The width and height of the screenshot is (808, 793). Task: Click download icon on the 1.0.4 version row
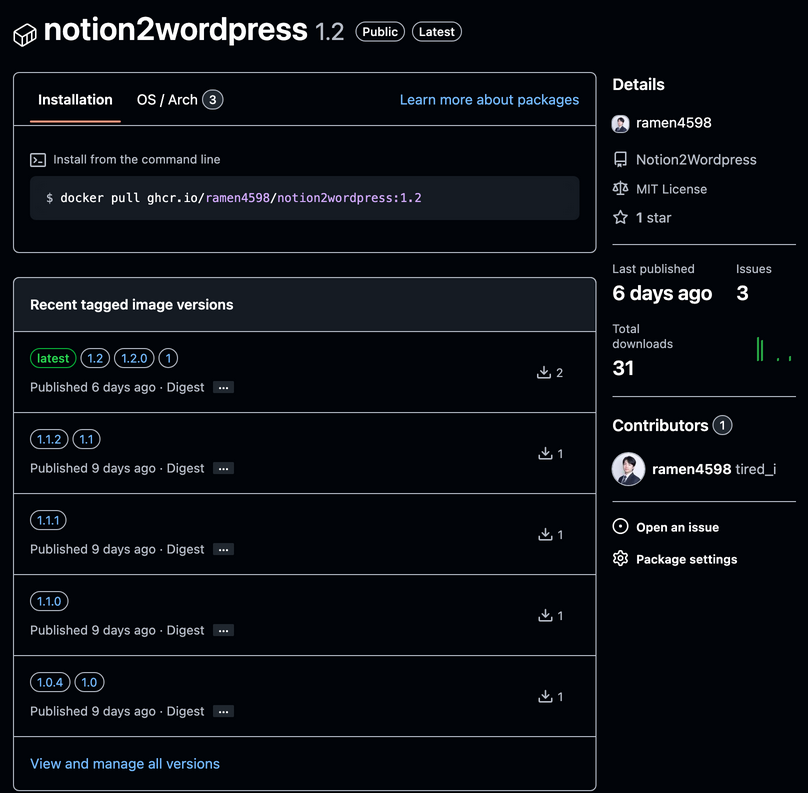545,696
